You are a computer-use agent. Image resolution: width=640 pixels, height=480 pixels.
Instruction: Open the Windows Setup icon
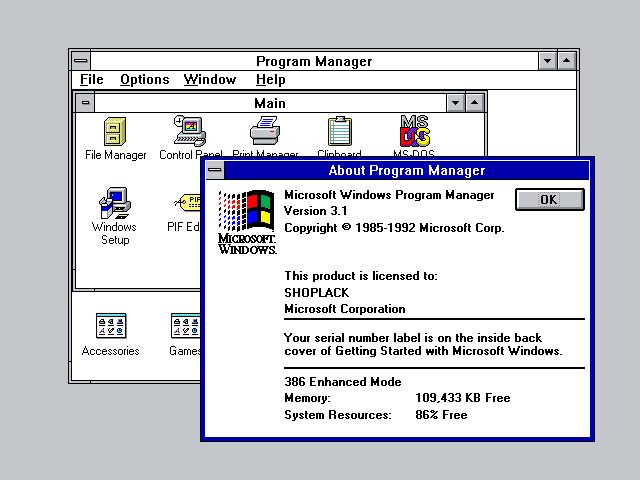(115, 203)
